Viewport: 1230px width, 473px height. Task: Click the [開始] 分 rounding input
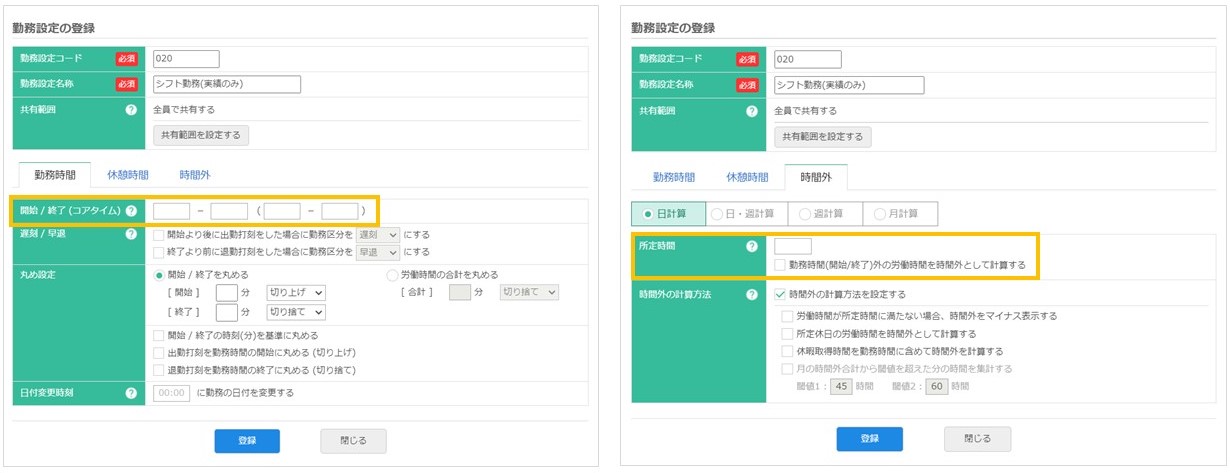(x=227, y=293)
